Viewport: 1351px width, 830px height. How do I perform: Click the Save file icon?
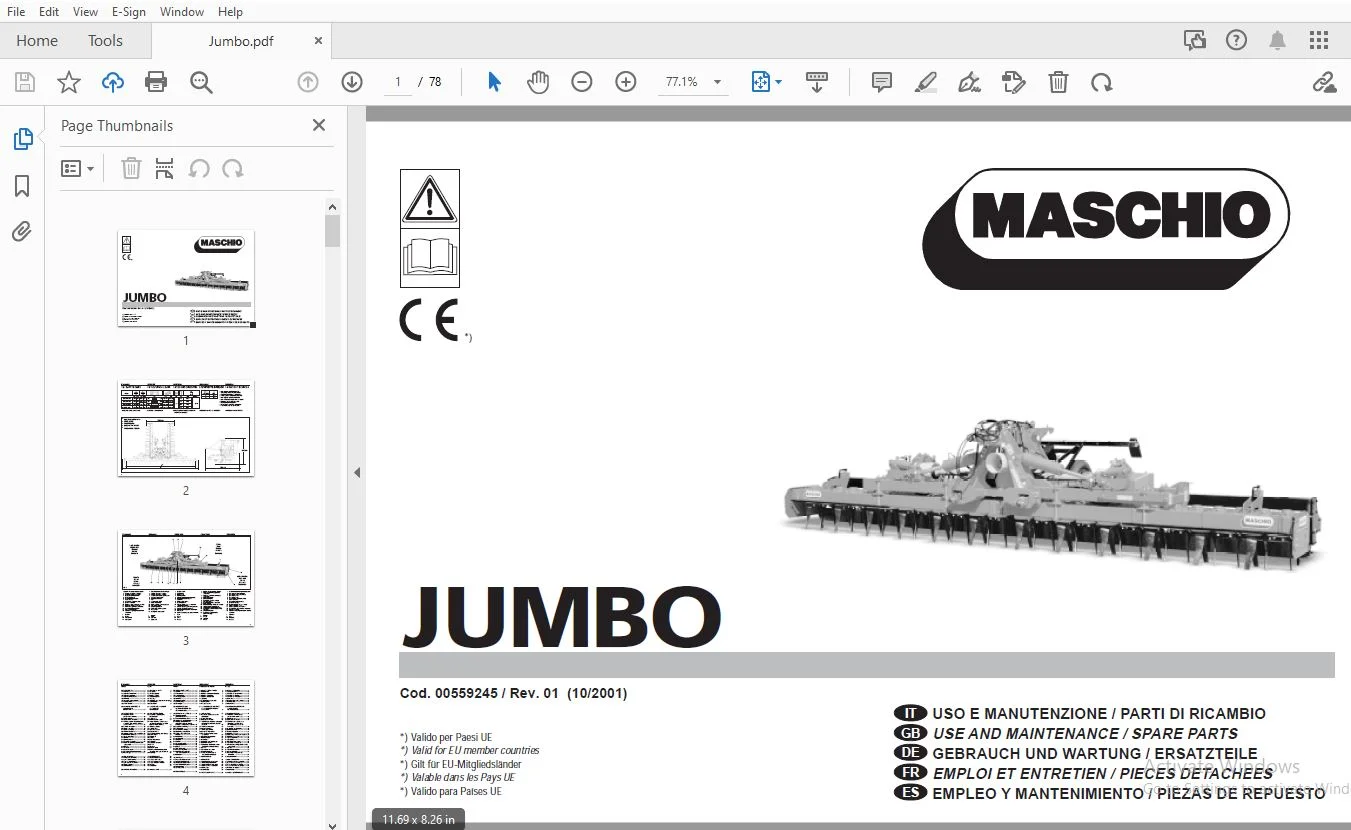click(x=25, y=82)
